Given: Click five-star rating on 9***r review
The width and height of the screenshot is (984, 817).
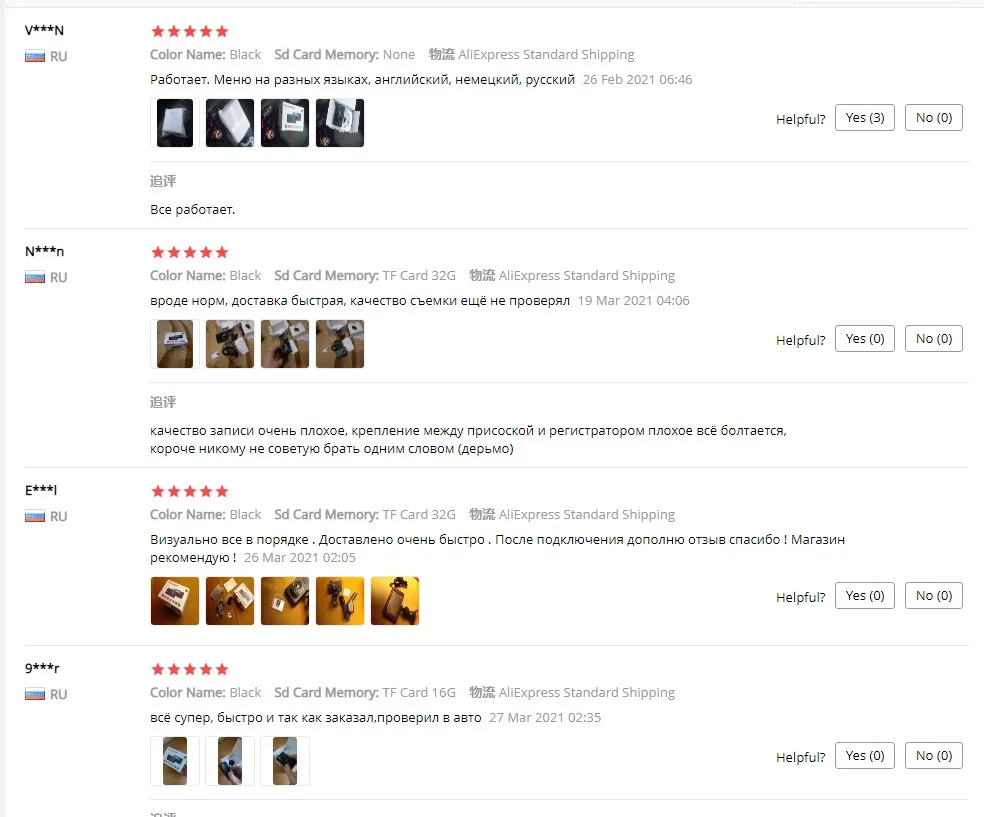Looking at the screenshot, I should click(190, 670).
